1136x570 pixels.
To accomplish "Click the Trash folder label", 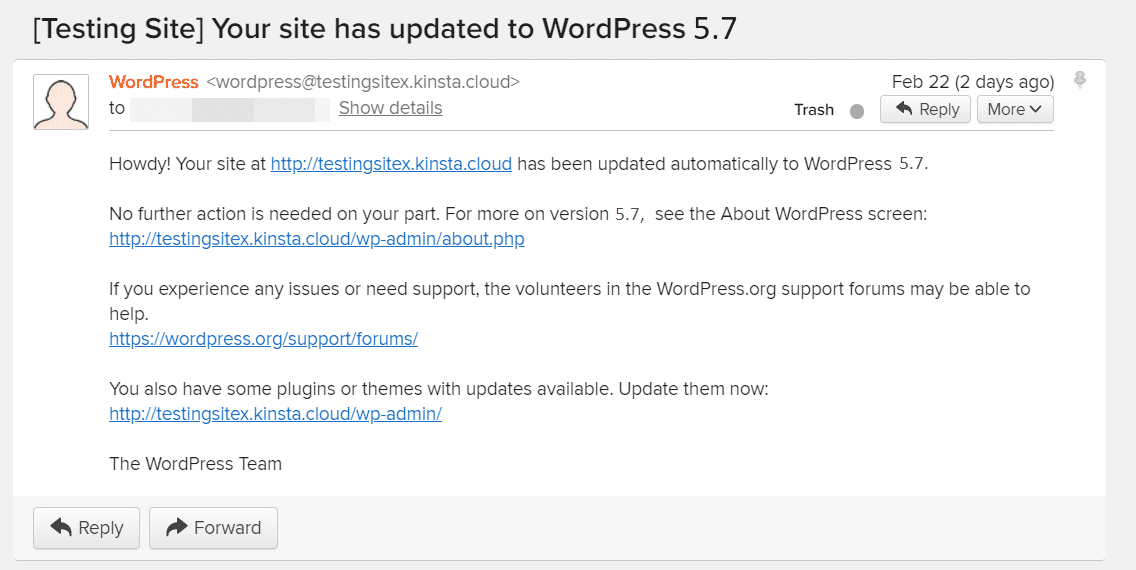I will pos(814,110).
